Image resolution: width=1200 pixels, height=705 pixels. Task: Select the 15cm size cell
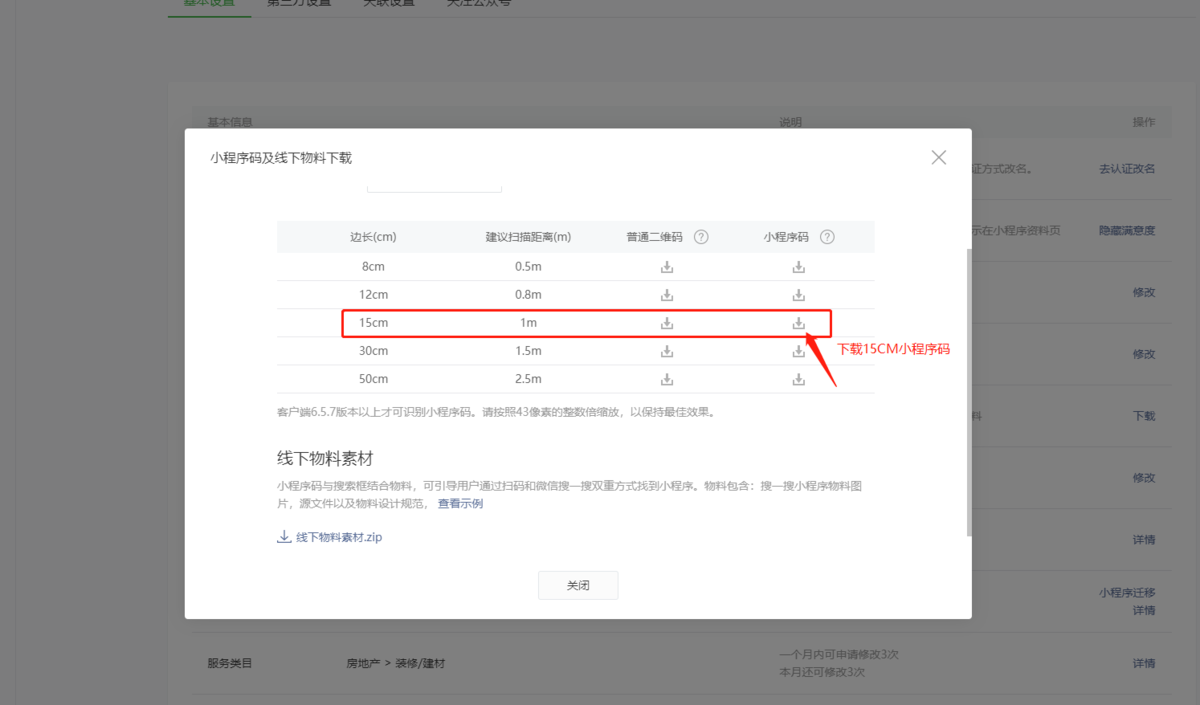[373, 323]
